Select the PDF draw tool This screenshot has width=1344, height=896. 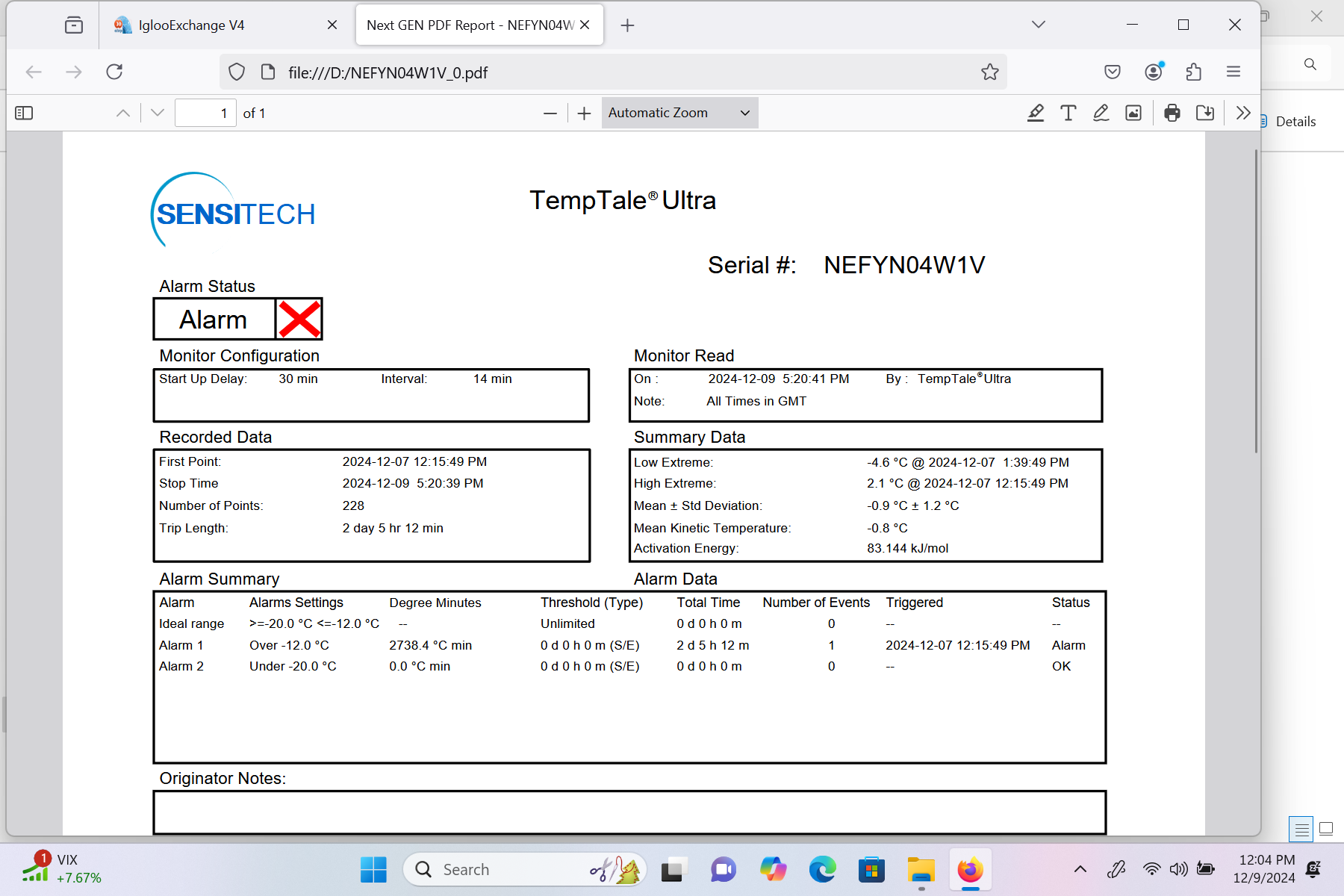pyautogui.click(x=1101, y=113)
